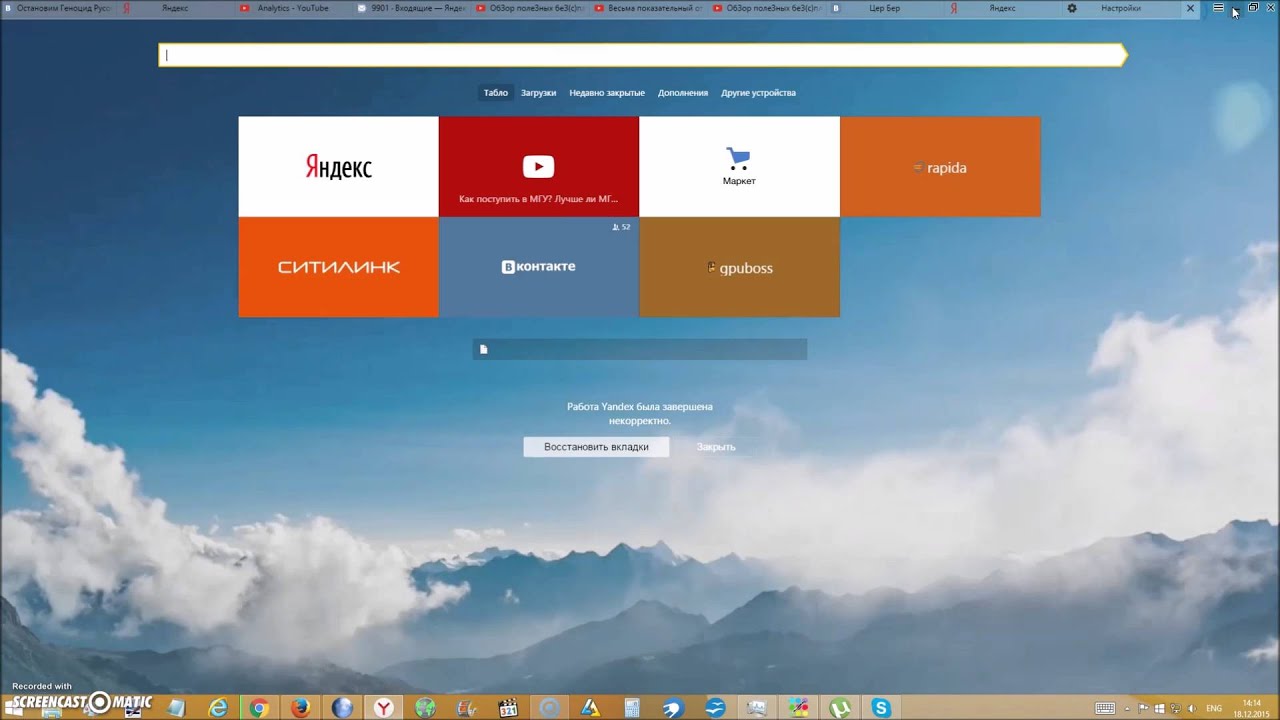Open uTorrent from the taskbar
Screen dimensions: 1280x720
[x=840, y=708]
